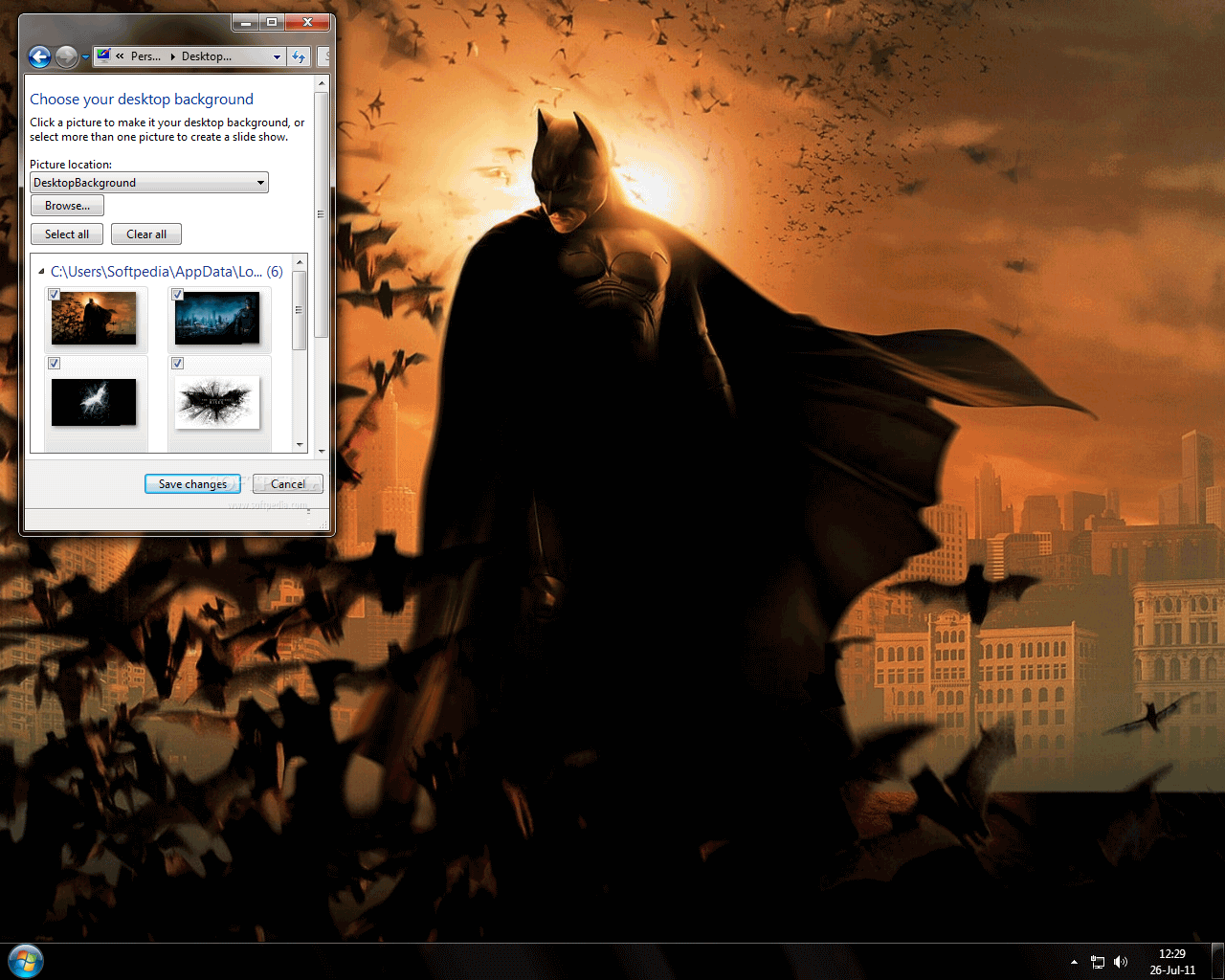
Task: Click the Save changes button
Action: pos(192,484)
